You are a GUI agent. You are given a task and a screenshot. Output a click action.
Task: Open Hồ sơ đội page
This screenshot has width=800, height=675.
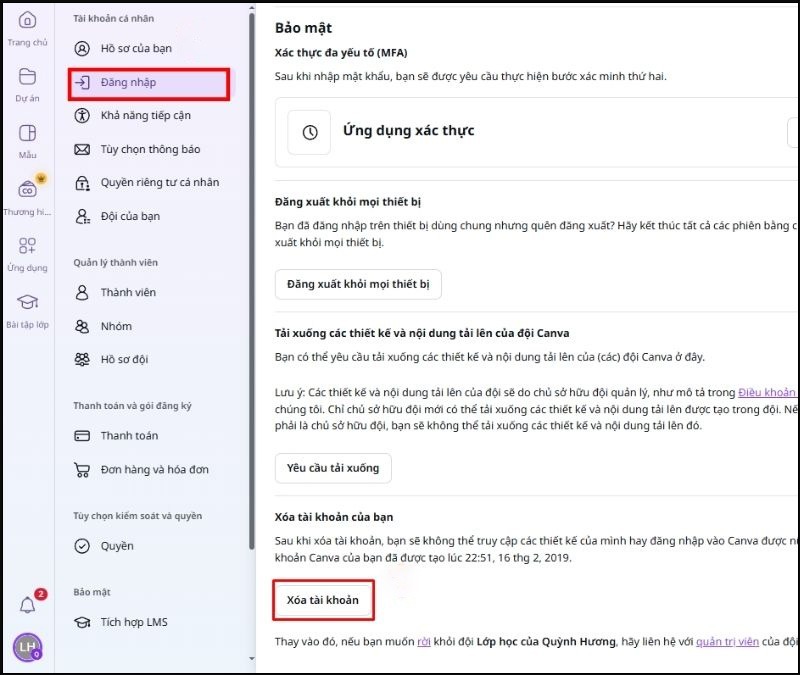click(124, 359)
